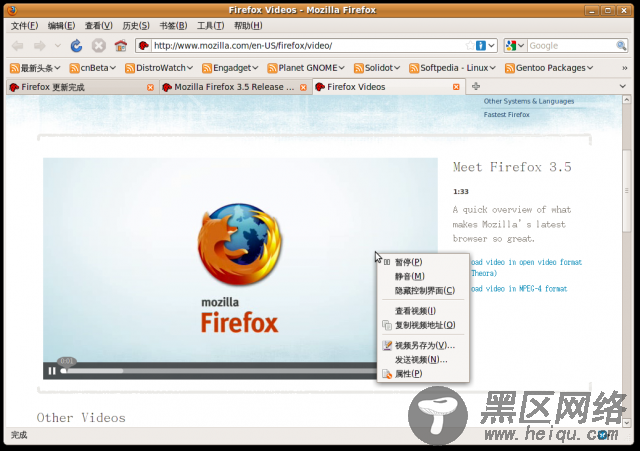
Task: Click the scrollbar up arrow
Action: pyautogui.click(x=627, y=100)
